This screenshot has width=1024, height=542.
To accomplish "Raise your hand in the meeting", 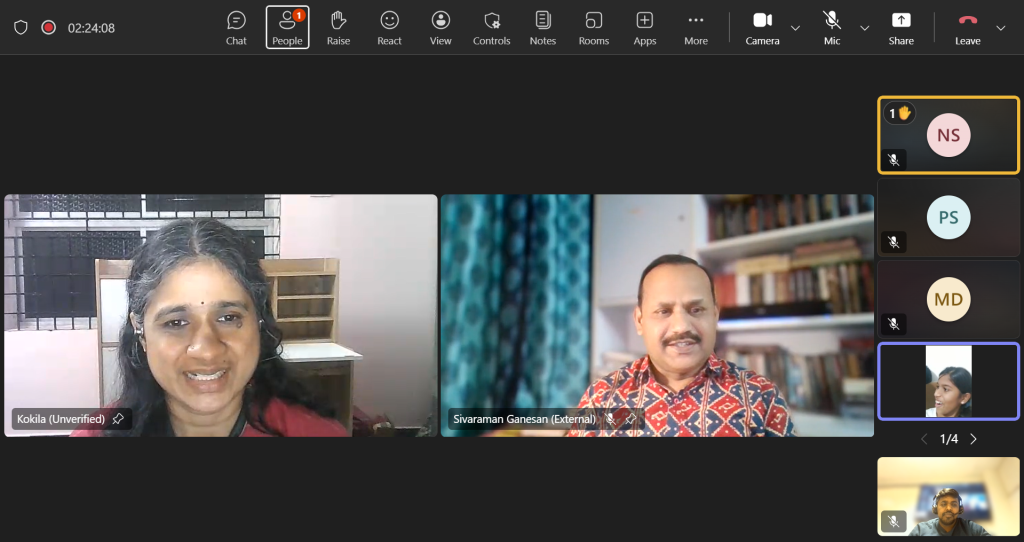I will (338, 28).
